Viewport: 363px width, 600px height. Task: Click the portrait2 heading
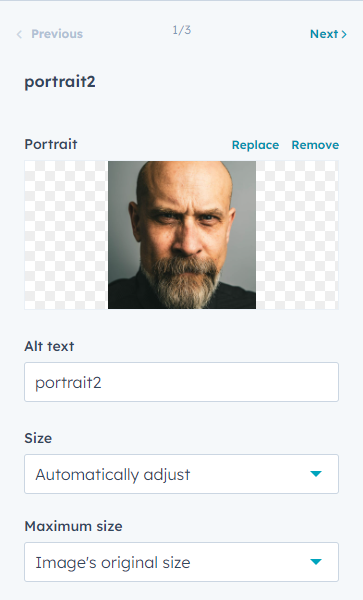pyautogui.click(x=60, y=82)
